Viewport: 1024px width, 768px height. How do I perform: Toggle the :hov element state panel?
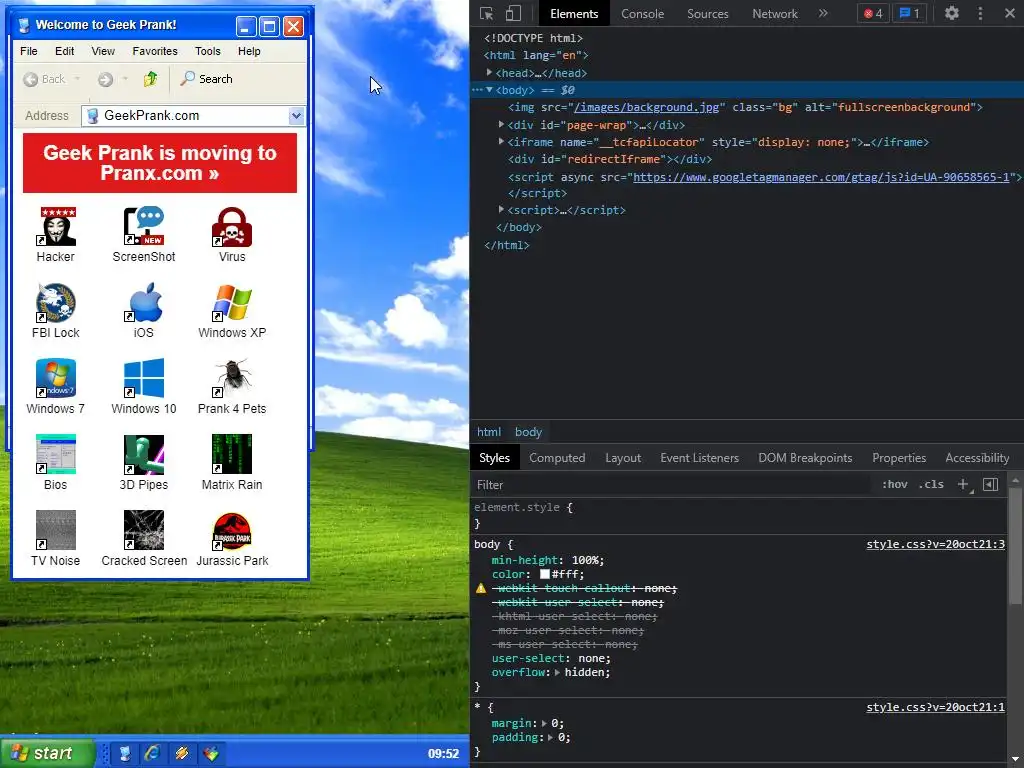895,485
